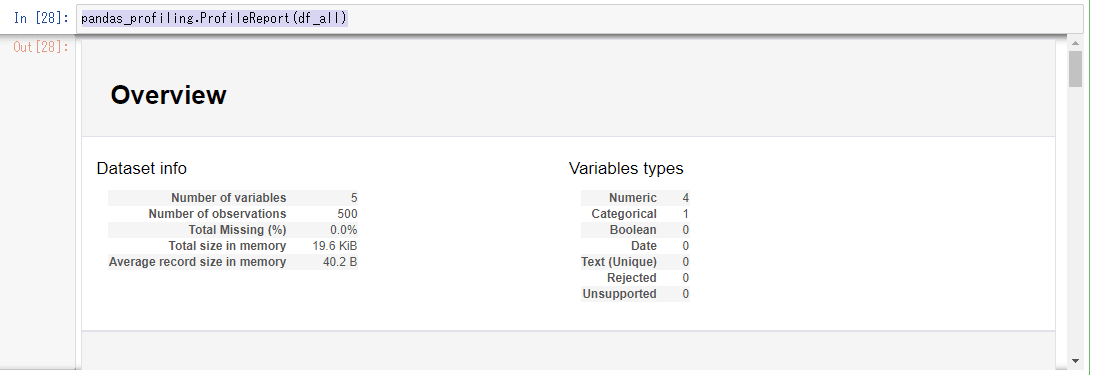Screen dimensions: 1100x375
Task: Click the Dataset info heading
Action: coord(142,168)
